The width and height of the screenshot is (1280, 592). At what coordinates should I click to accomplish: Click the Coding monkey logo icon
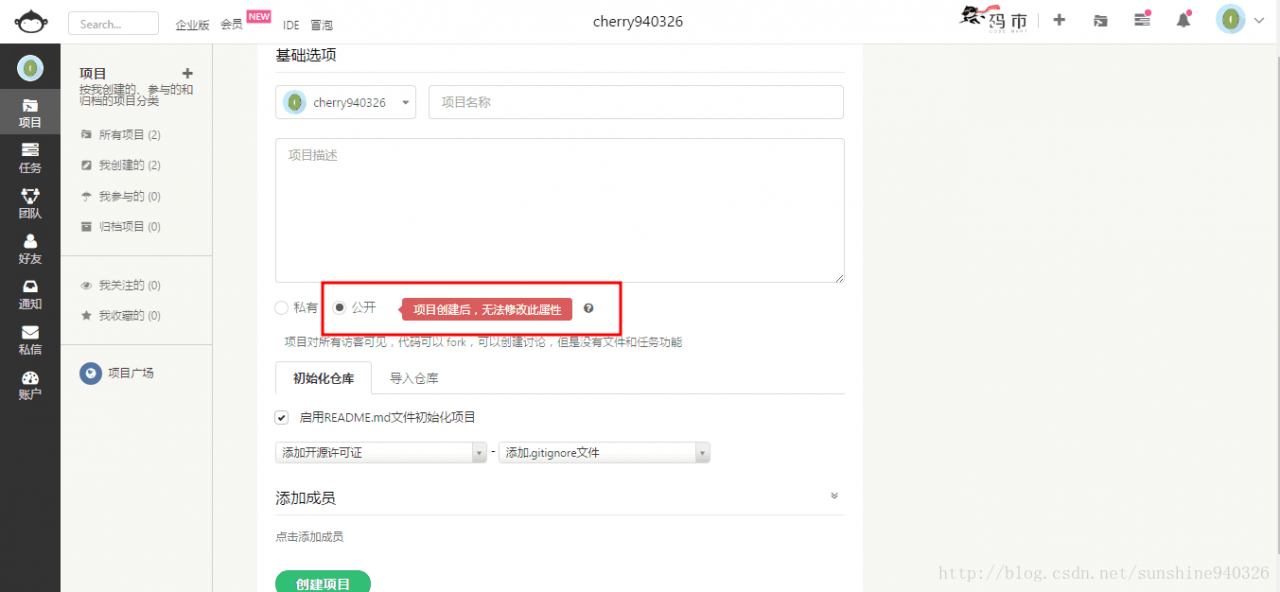30,21
